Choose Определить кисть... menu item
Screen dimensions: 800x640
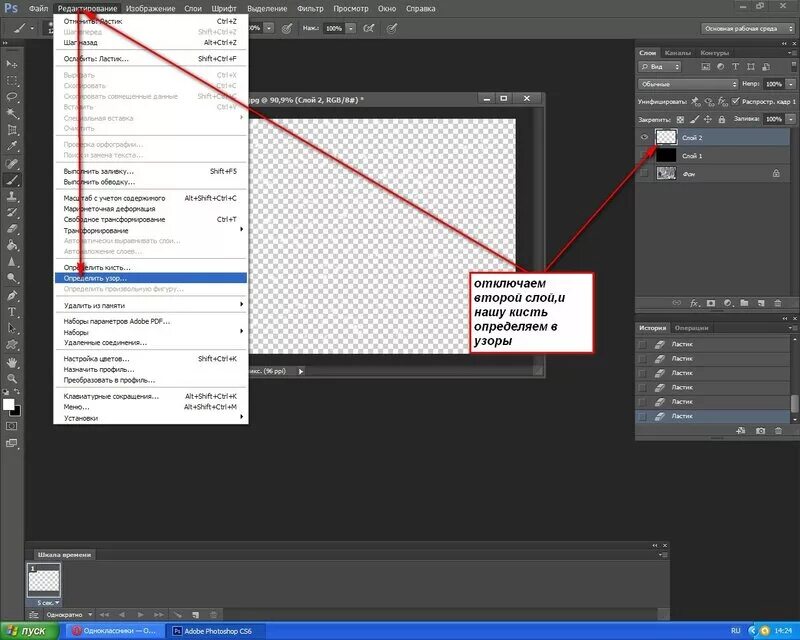click(151, 267)
